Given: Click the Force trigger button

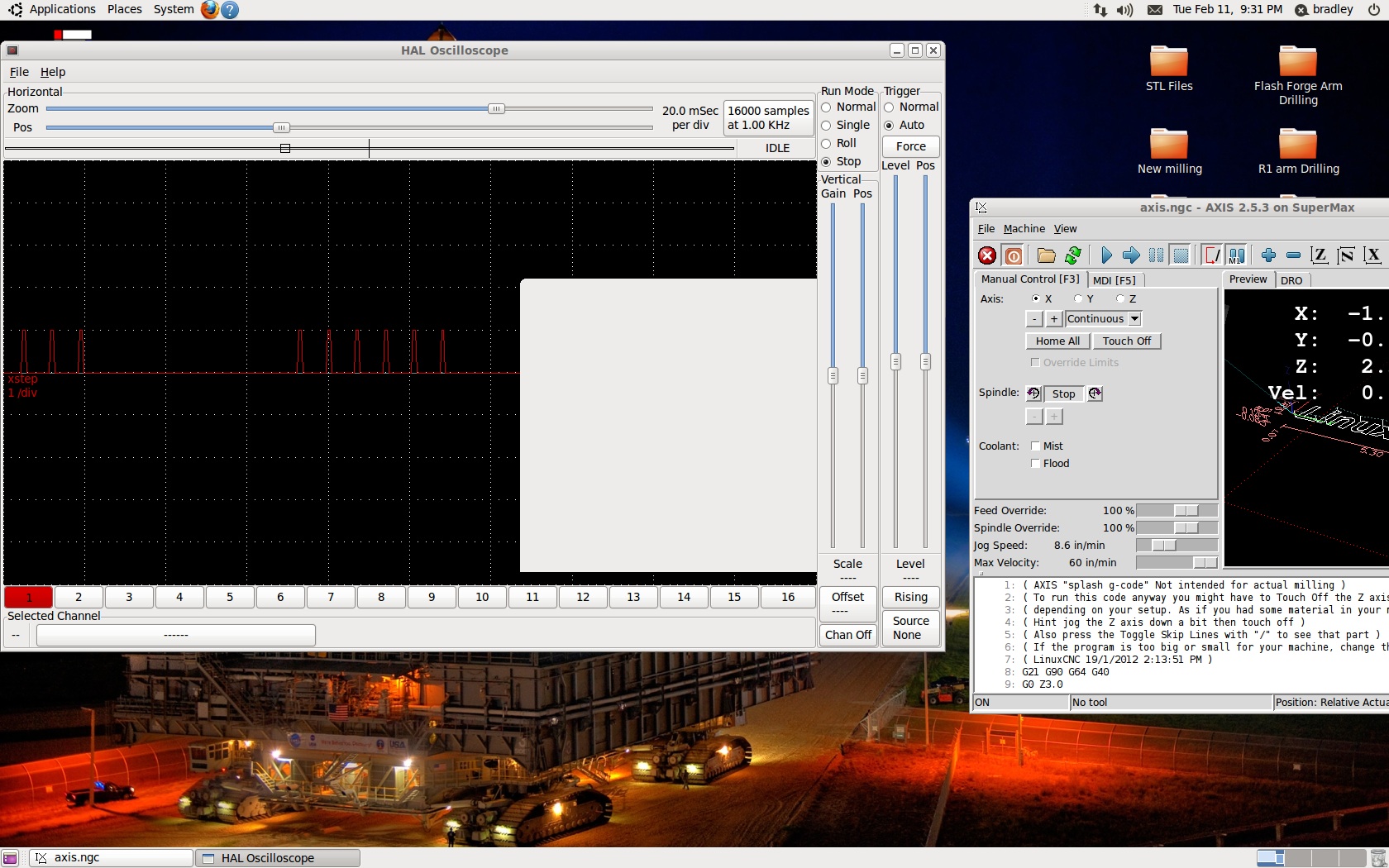Looking at the screenshot, I should click(x=911, y=146).
